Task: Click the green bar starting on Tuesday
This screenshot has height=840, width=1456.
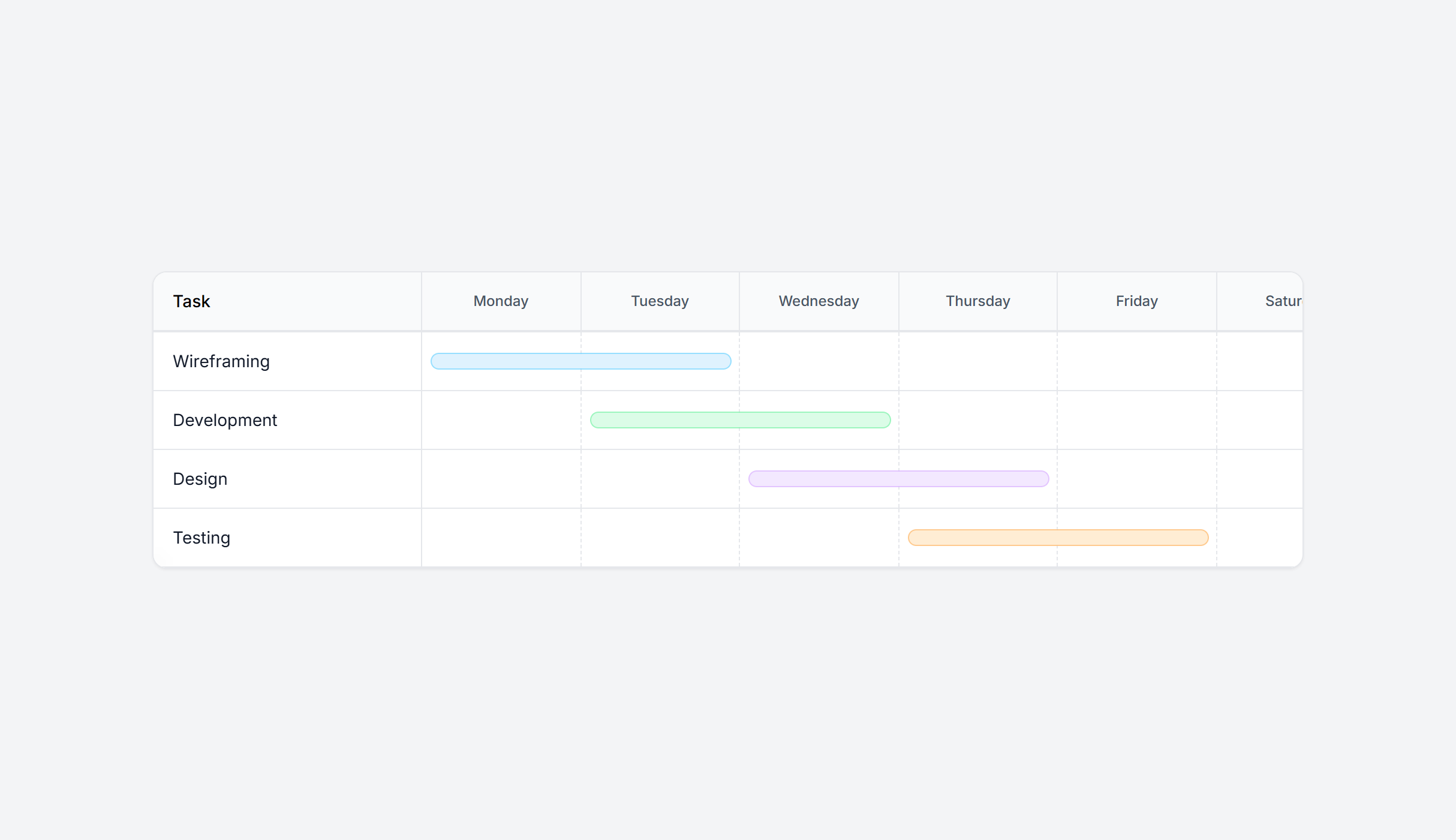Action: point(740,419)
